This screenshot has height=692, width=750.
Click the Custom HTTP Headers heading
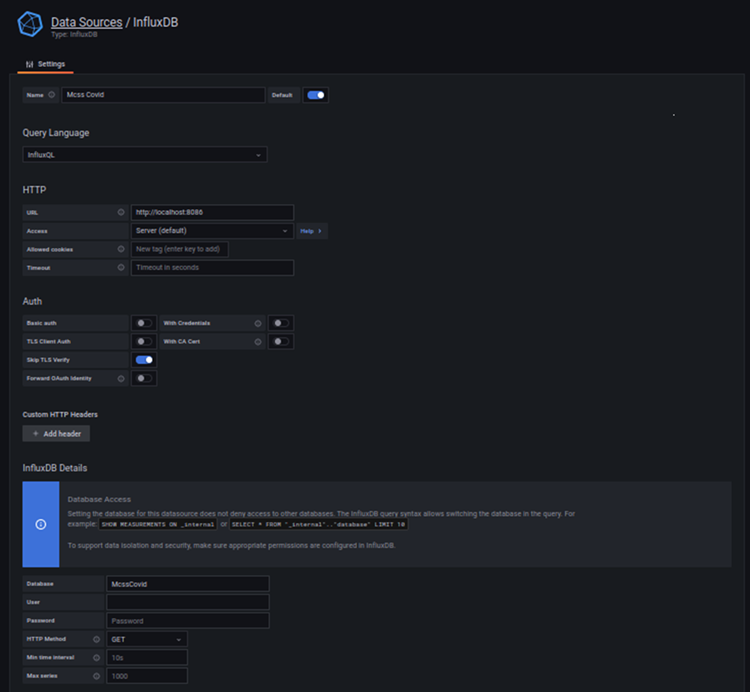coord(60,415)
